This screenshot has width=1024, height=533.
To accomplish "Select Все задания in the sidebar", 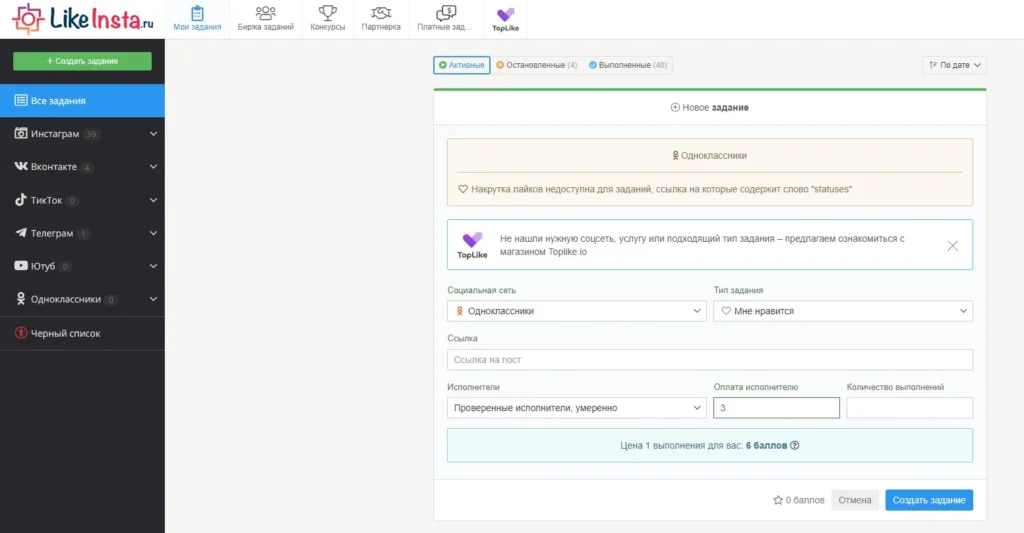I will tap(82, 101).
